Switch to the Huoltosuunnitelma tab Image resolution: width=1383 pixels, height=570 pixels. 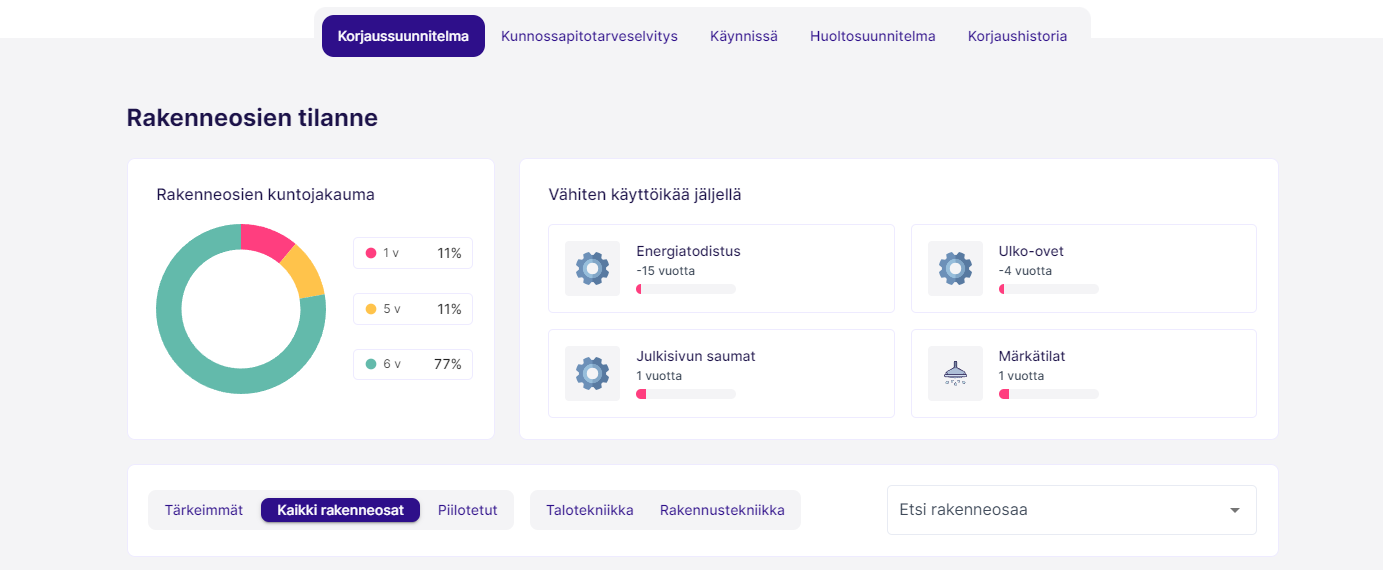click(873, 36)
